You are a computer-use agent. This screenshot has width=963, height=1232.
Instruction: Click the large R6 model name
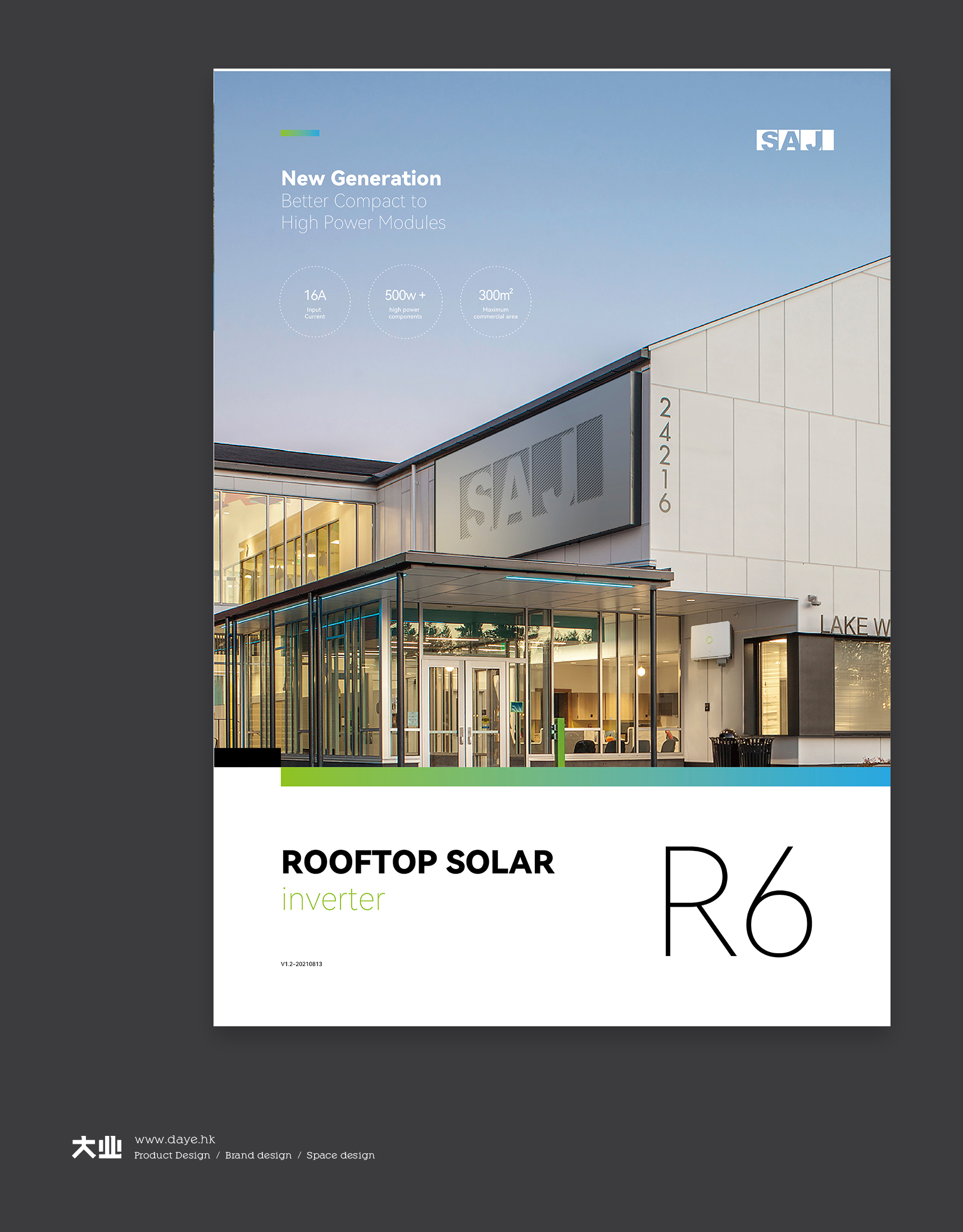[x=738, y=902]
